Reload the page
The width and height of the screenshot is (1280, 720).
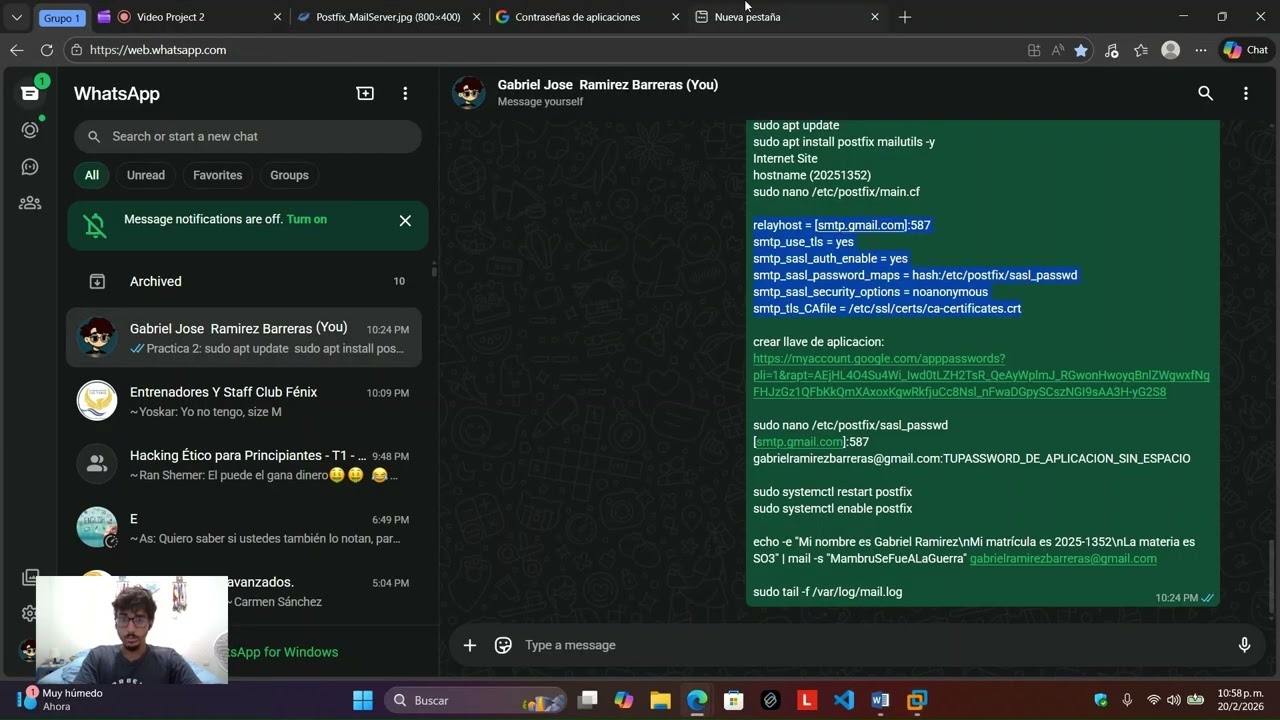point(46,50)
